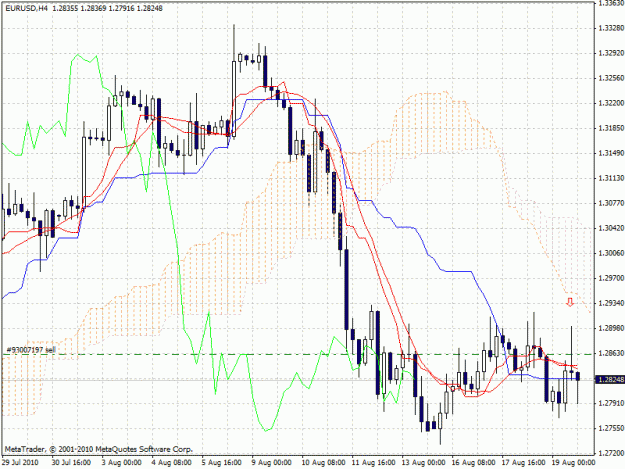The width and height of the screenshot is (625, 469).
Task: Click the time label '30 Jul 16:00'
Action: pos(71,463)
